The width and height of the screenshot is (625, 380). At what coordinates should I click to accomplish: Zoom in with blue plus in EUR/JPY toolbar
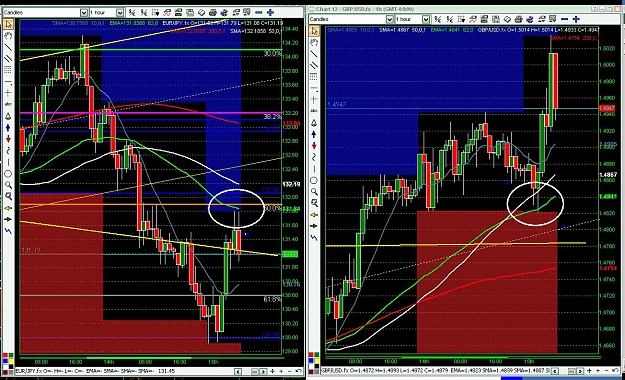[x=270, y=13]
